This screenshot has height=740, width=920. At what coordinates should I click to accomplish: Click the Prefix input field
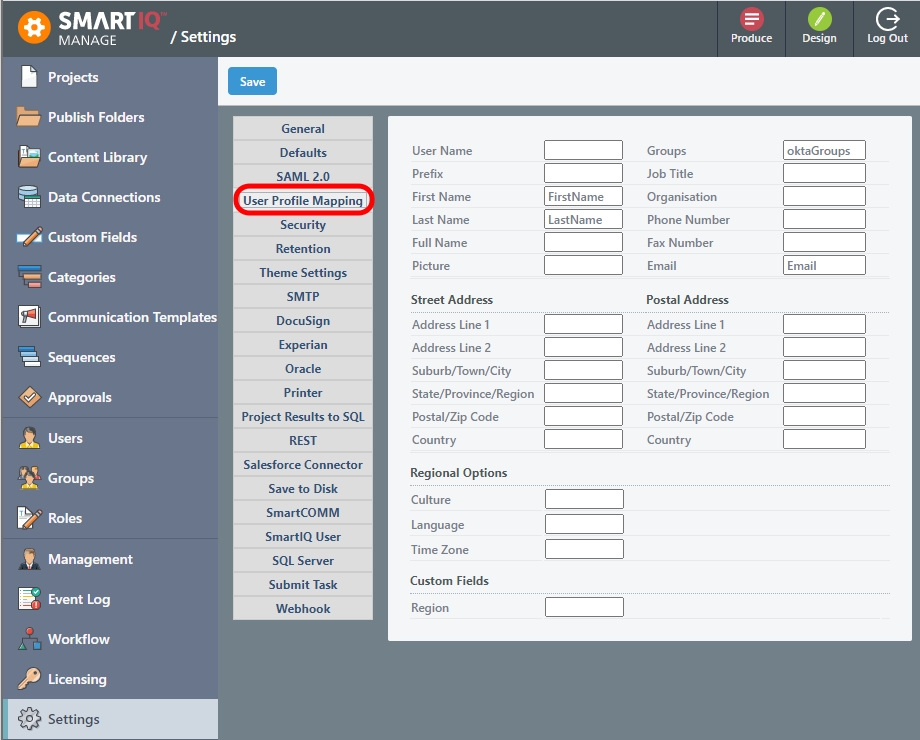tap(583, 173)
